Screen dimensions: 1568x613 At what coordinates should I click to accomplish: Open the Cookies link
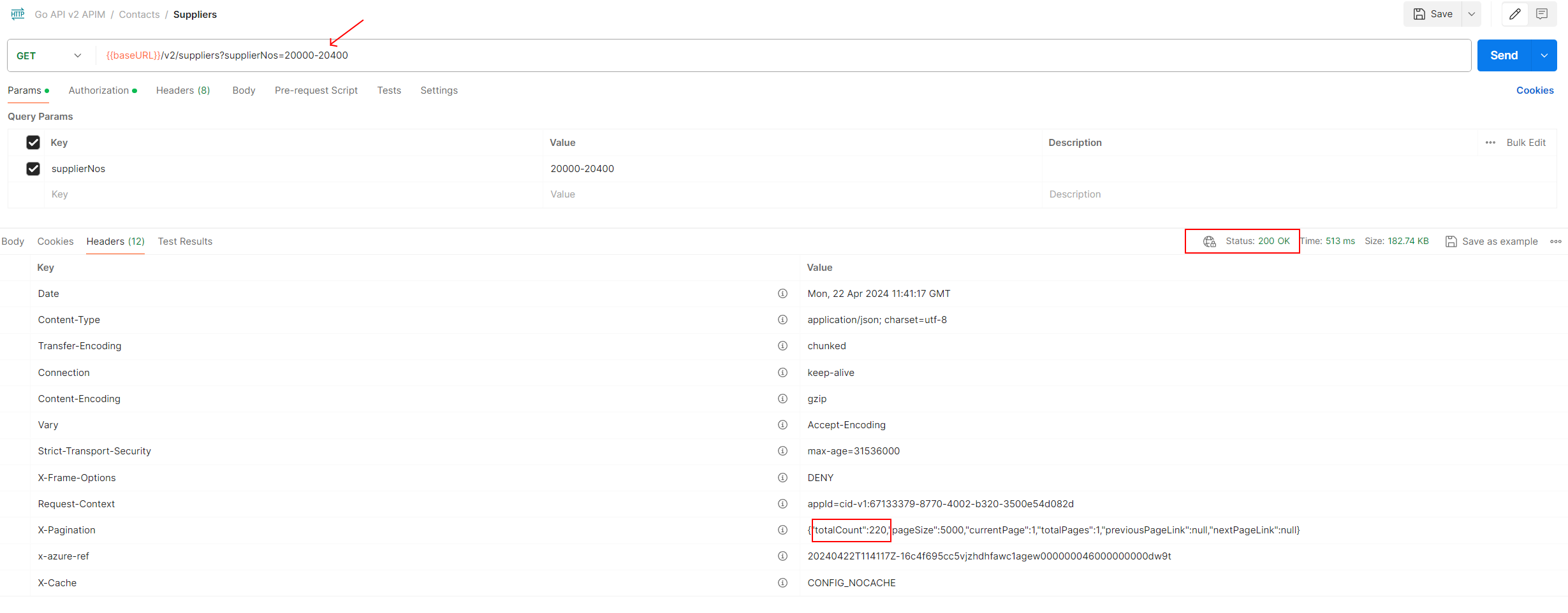click(1534, 90)
